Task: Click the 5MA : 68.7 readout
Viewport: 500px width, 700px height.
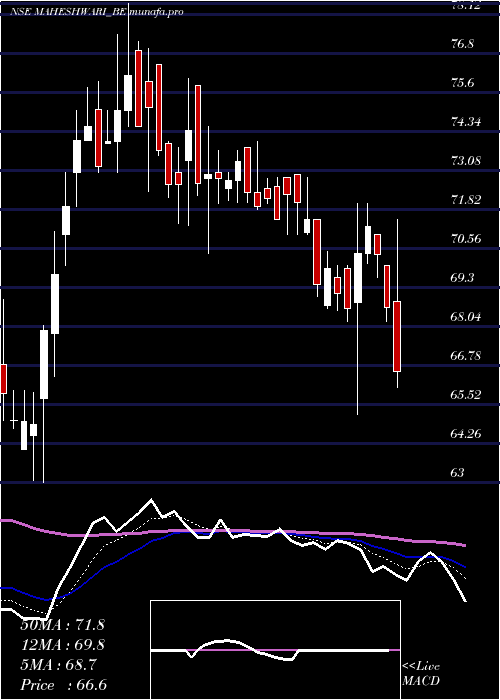Action: [x=58, y=665]
